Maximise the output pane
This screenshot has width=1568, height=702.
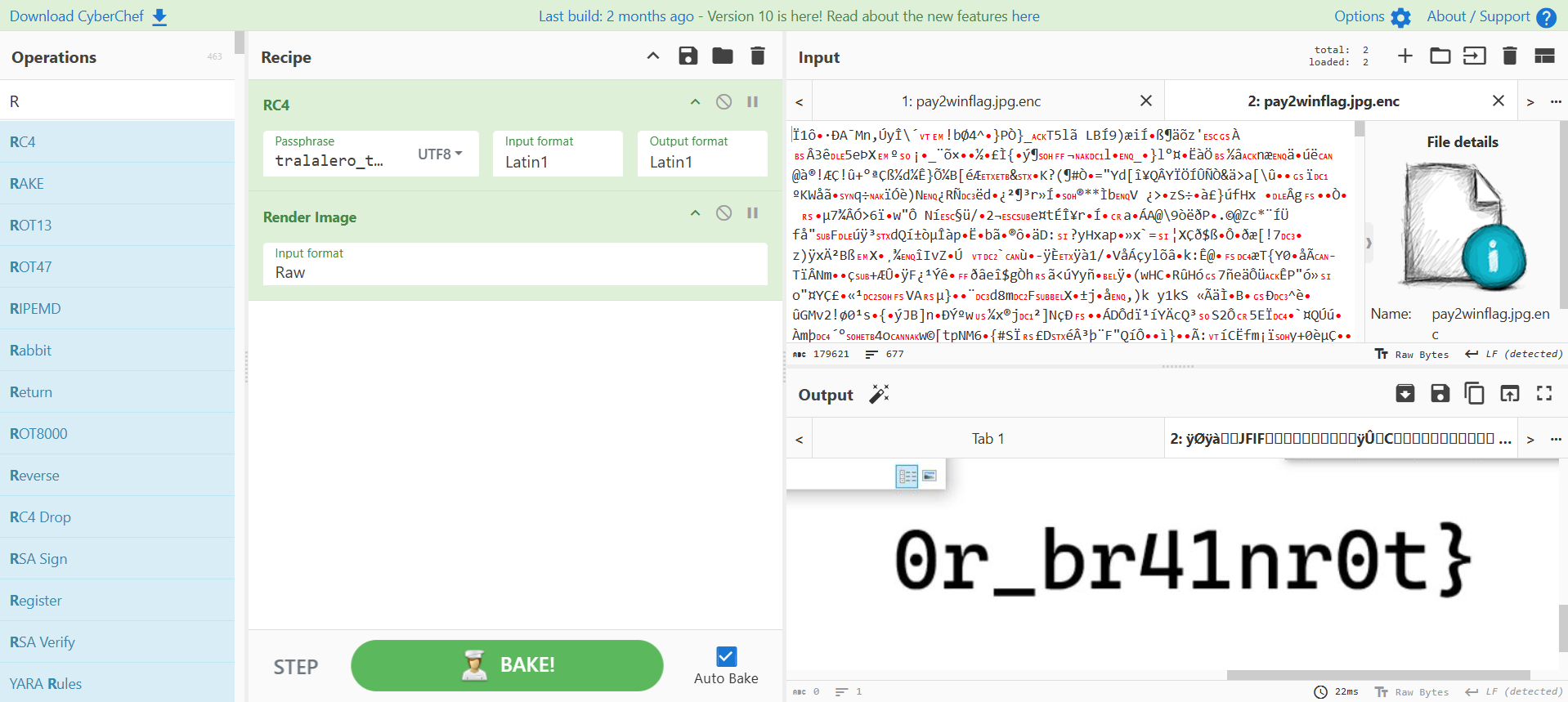point(1544,394)
